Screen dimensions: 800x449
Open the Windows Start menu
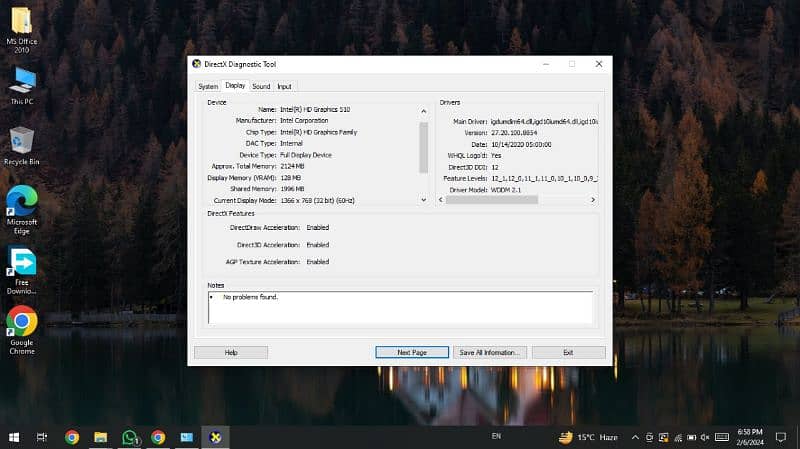(x=14, y=437)
